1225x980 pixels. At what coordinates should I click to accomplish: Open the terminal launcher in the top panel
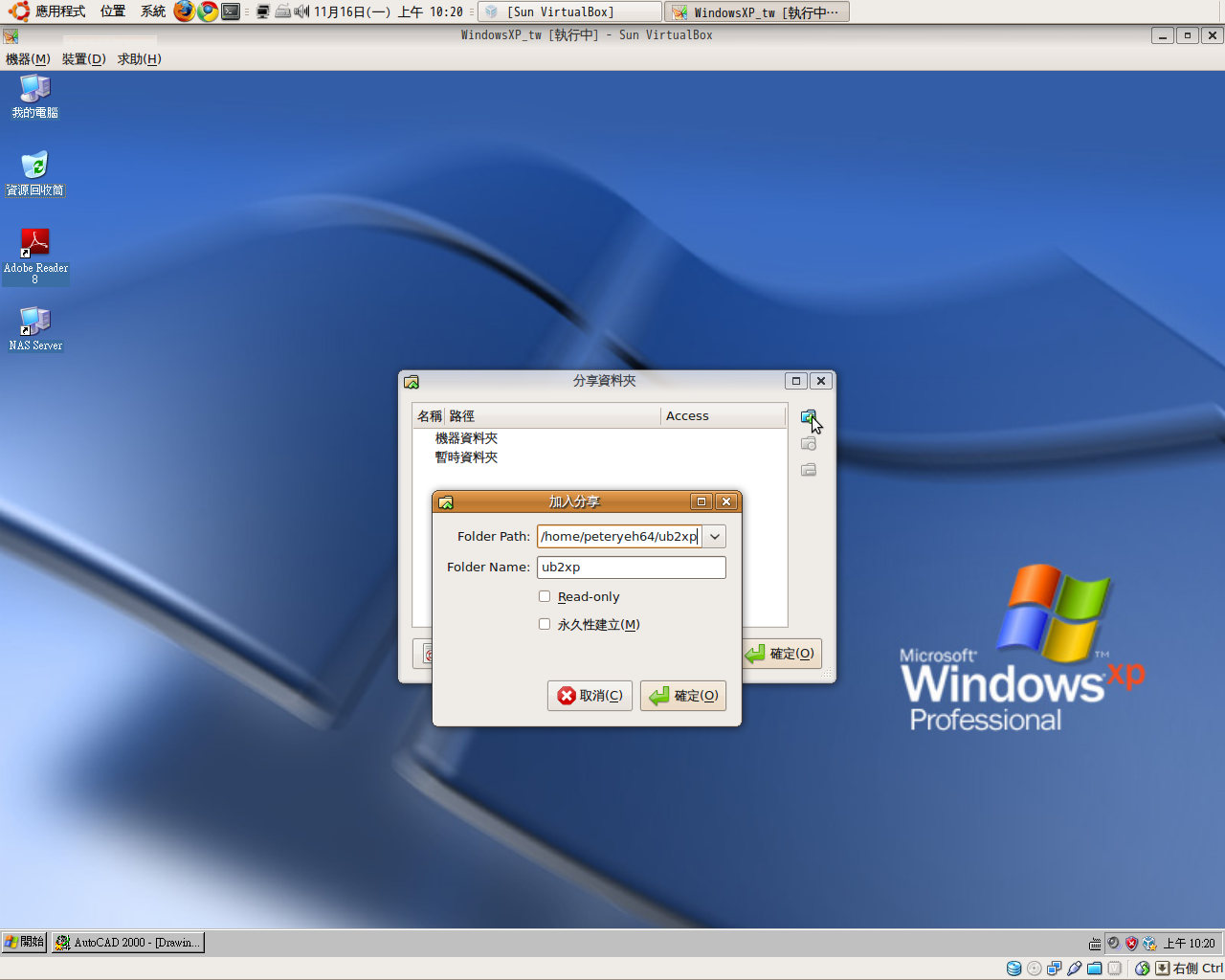(231, 11)
